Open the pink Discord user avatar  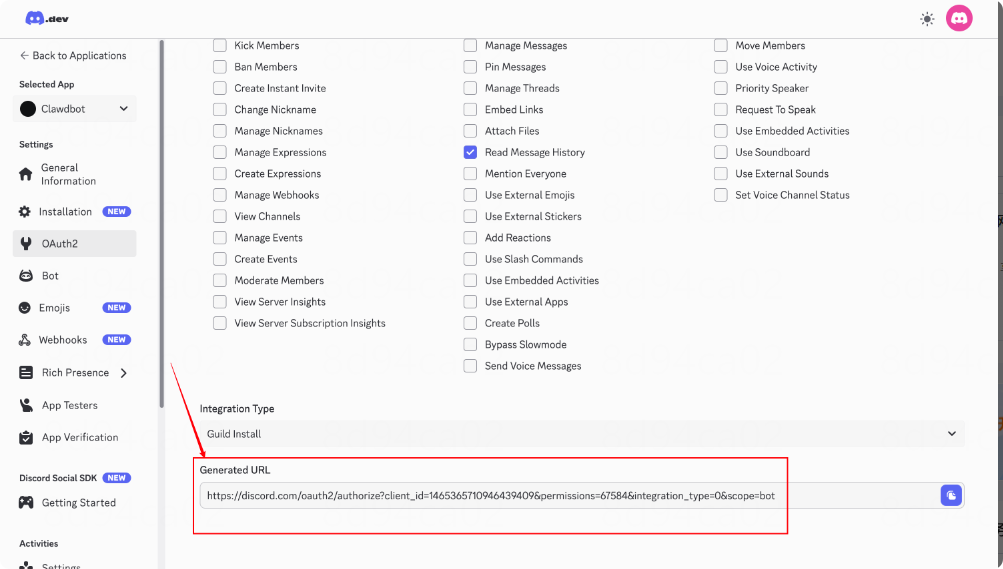click(x=959, y=19)
